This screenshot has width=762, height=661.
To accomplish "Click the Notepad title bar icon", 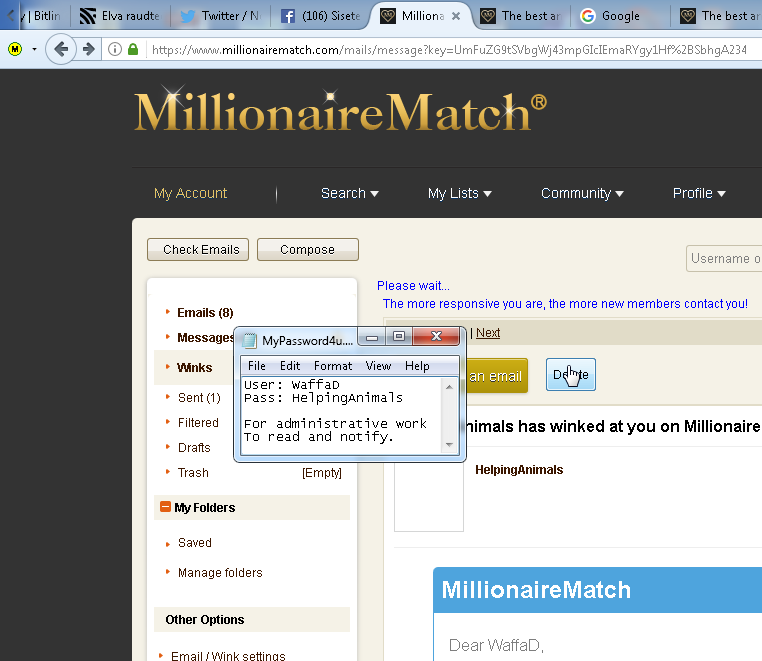I will point(250,341).
